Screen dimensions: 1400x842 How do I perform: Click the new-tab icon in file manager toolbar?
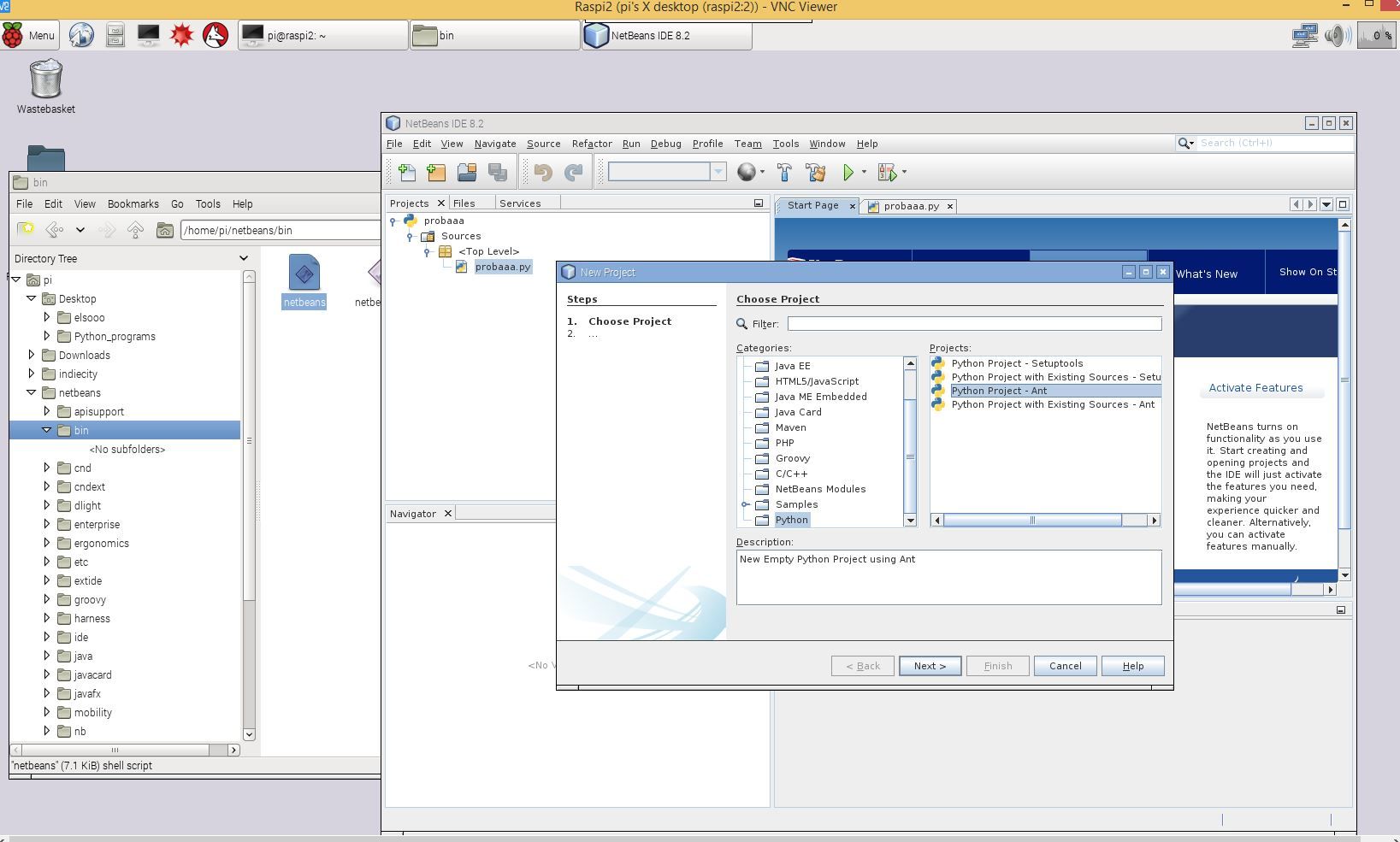26,229
